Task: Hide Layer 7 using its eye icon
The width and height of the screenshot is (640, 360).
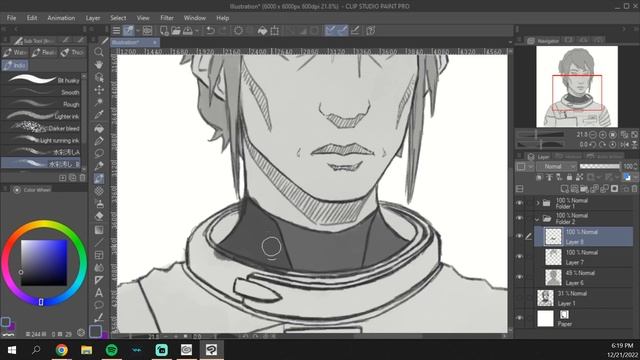Action: pyautogui.click(x=520, y=257)
